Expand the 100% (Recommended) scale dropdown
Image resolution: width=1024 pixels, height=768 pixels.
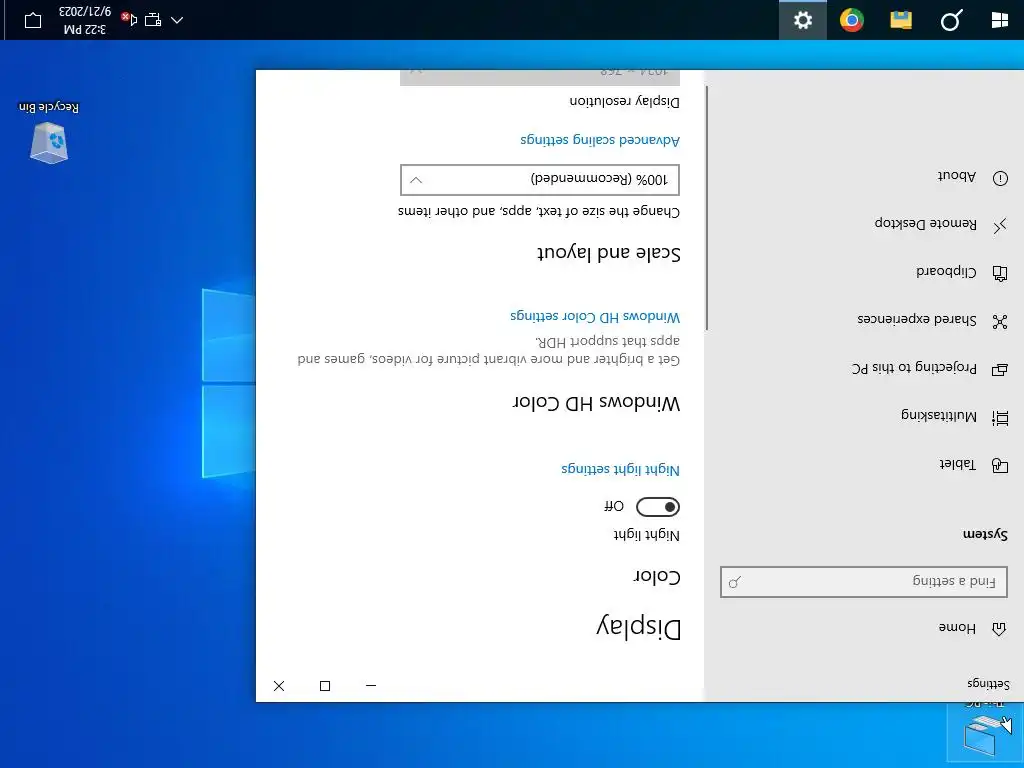tap(540, 180)
